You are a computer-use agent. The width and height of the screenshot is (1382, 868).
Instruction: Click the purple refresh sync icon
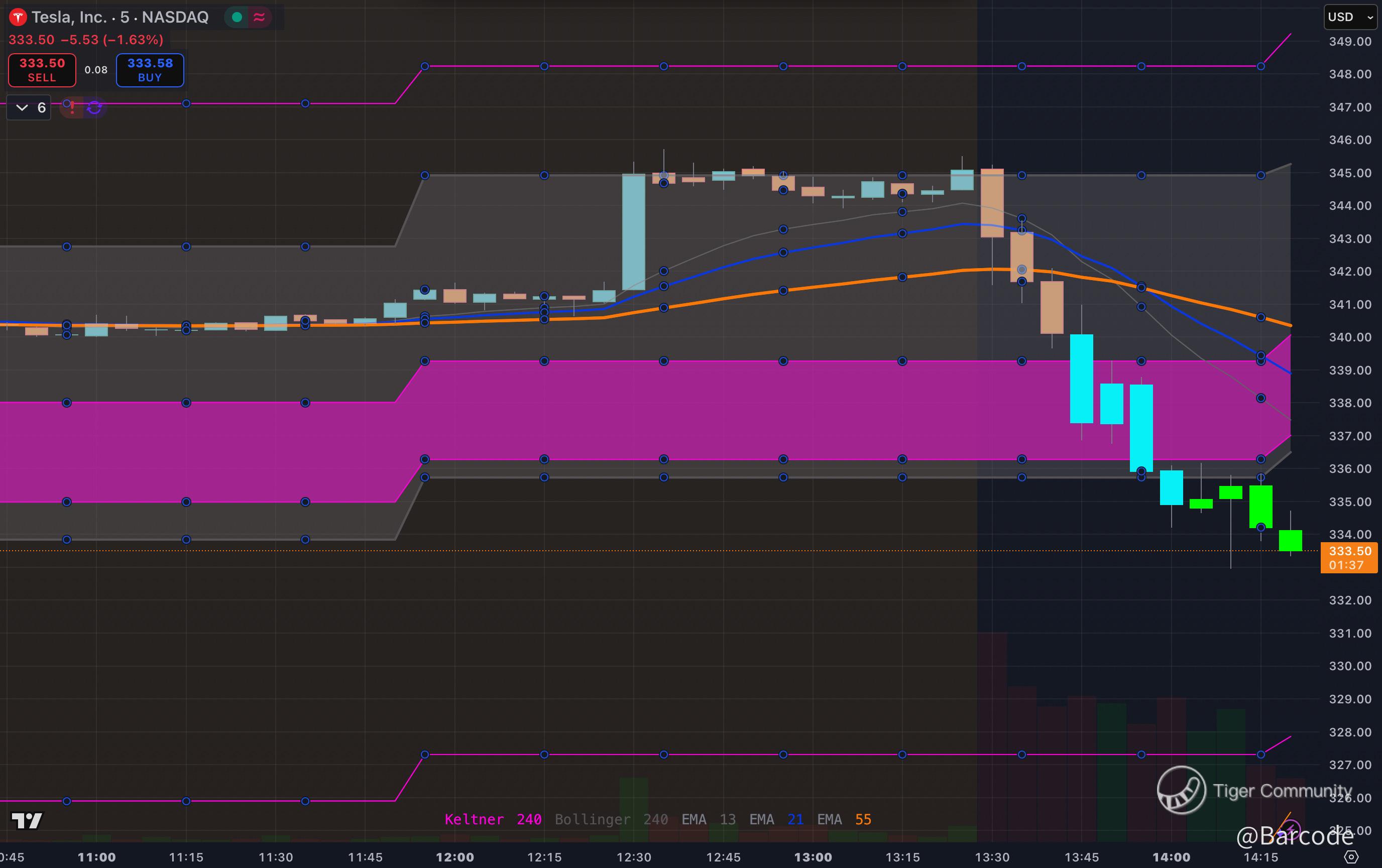pos(95,108)
